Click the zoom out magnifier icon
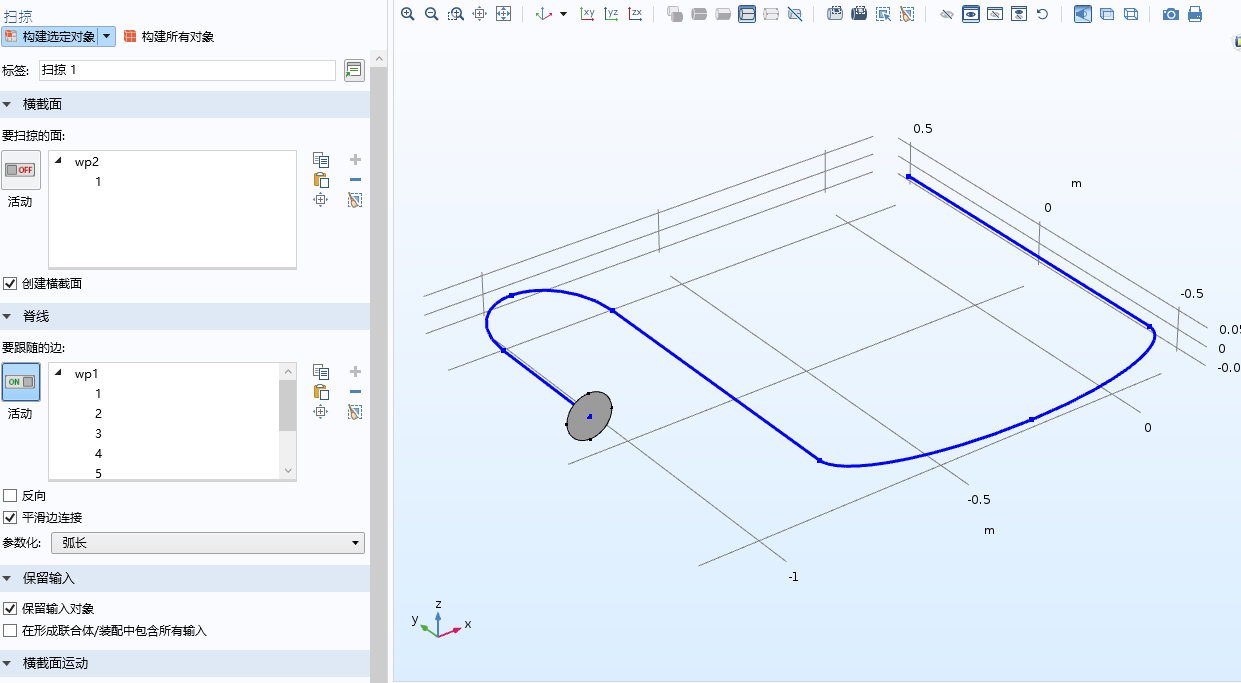The width and height of the screenshot is (1241, 683). 431,14
